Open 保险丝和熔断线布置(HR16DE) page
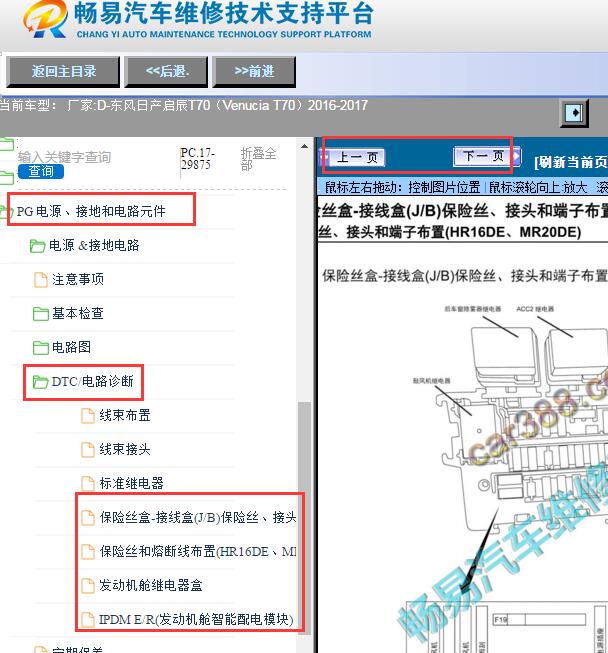 (198, 552)
